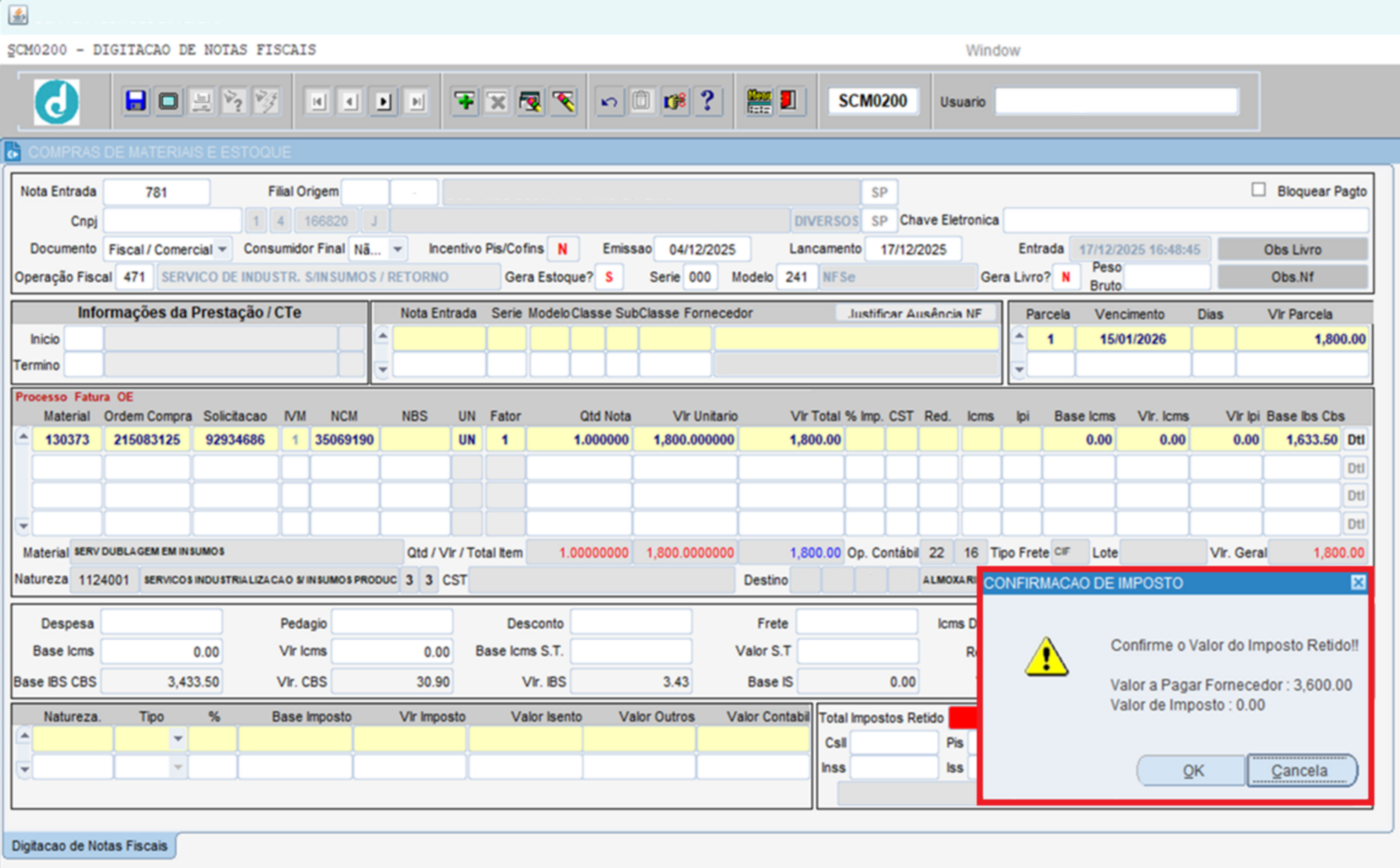Enable the Bloquear Pagto checkbox
Viewport: 1400px width, 868px height.
[1258, 190]
